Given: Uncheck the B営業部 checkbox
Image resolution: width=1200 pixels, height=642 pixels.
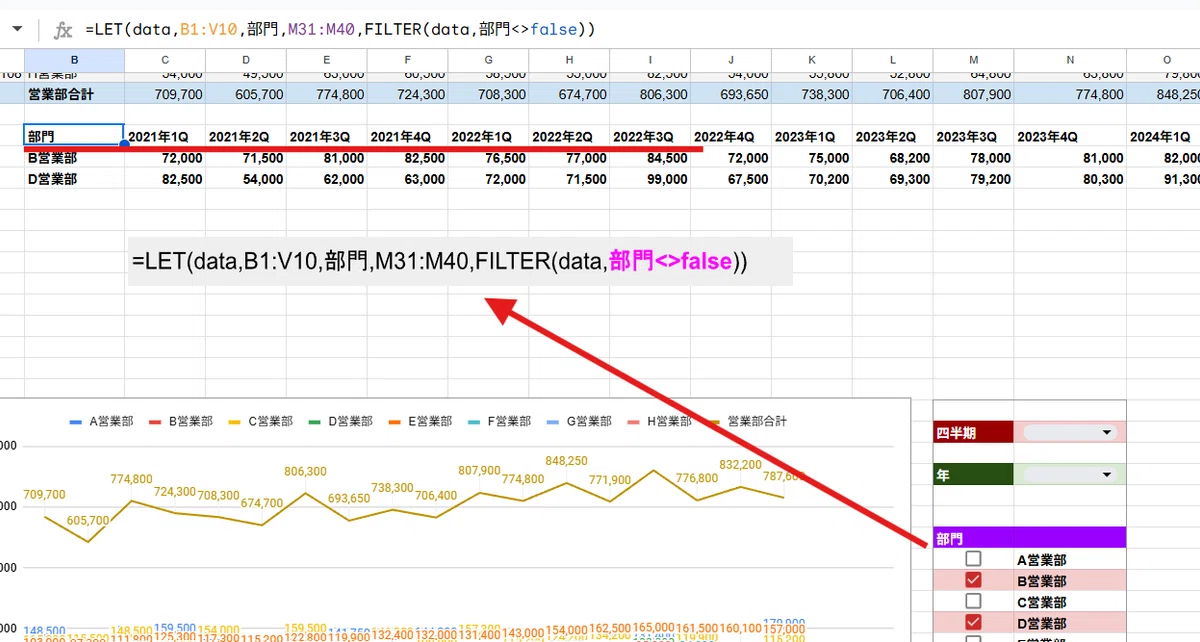Looking at the screenshot, I should [x=973, y=580].
